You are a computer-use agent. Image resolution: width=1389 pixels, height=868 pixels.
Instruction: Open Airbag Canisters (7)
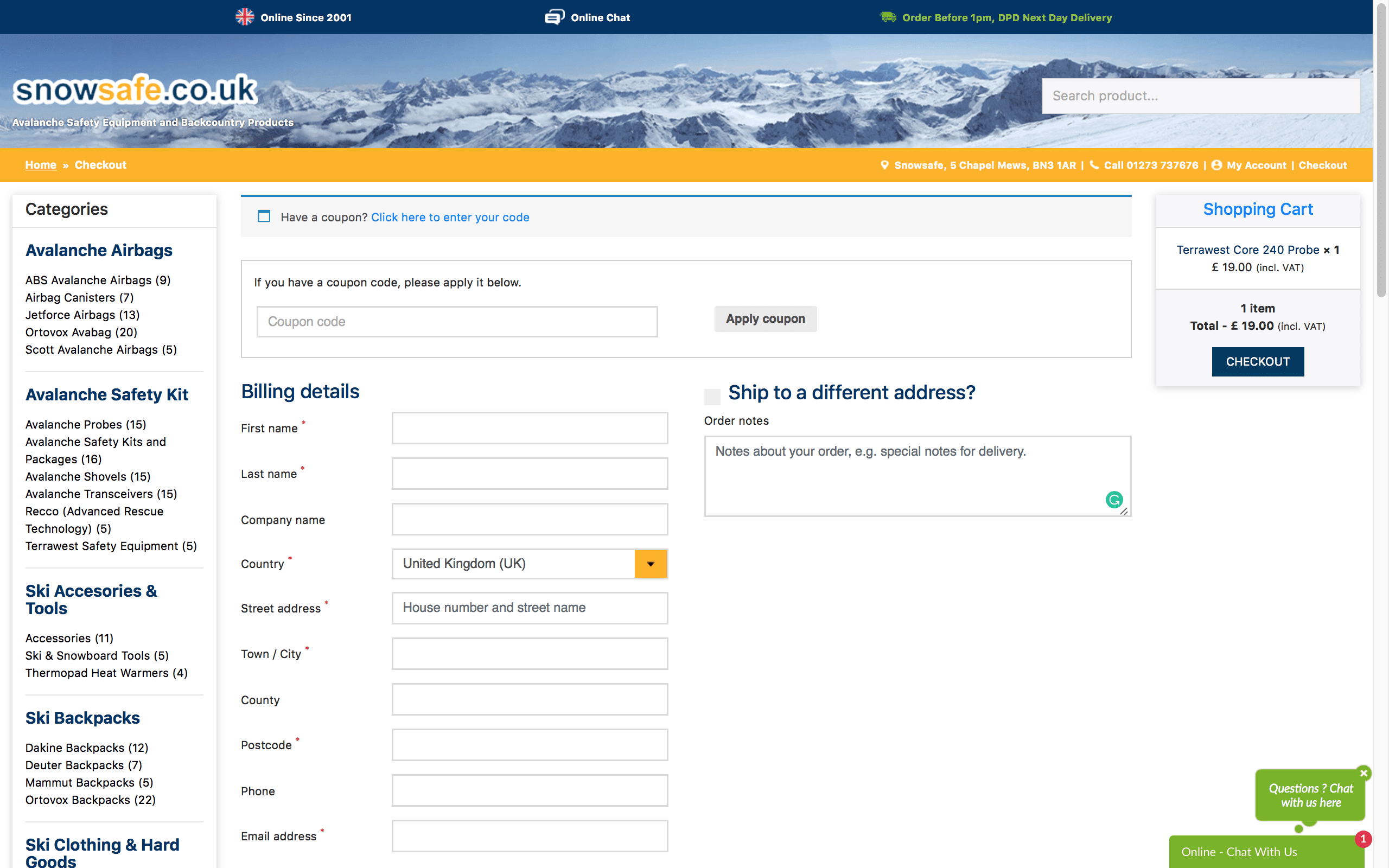79,297
